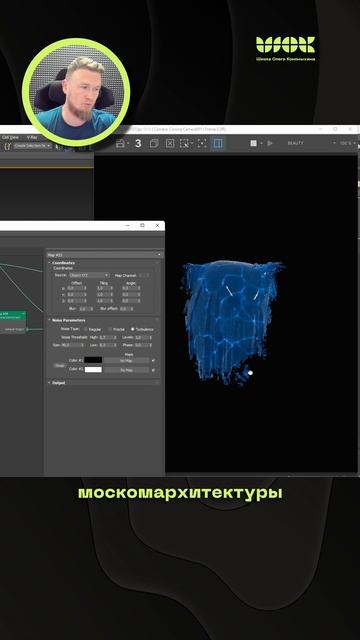Click the X Tiling value field

coord(104,288)
